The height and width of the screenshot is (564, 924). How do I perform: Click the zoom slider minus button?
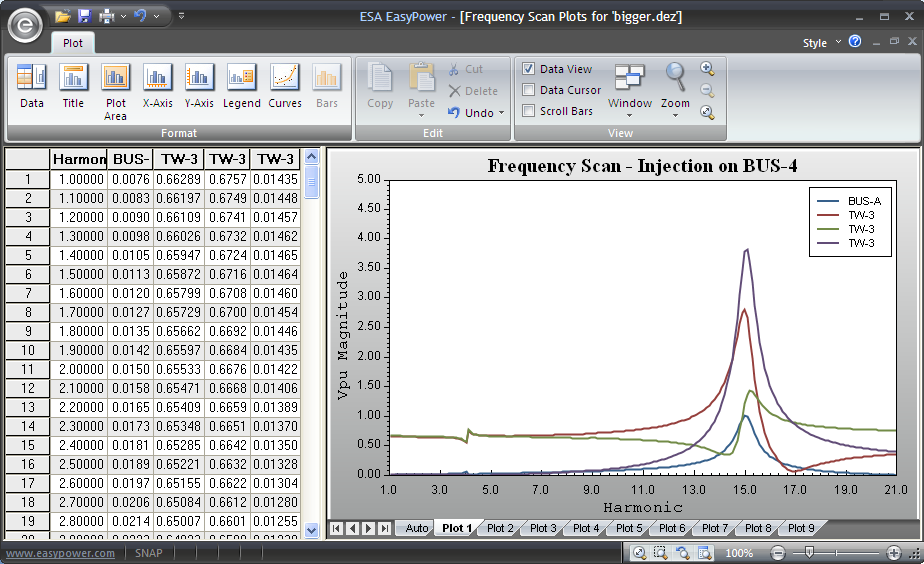tap(778, 553)
